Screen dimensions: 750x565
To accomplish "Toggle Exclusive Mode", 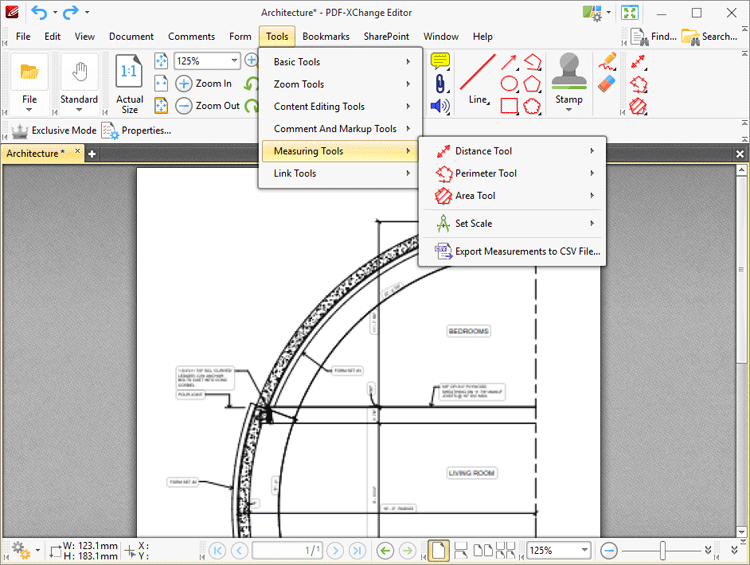I will click(x=54, y=131).
